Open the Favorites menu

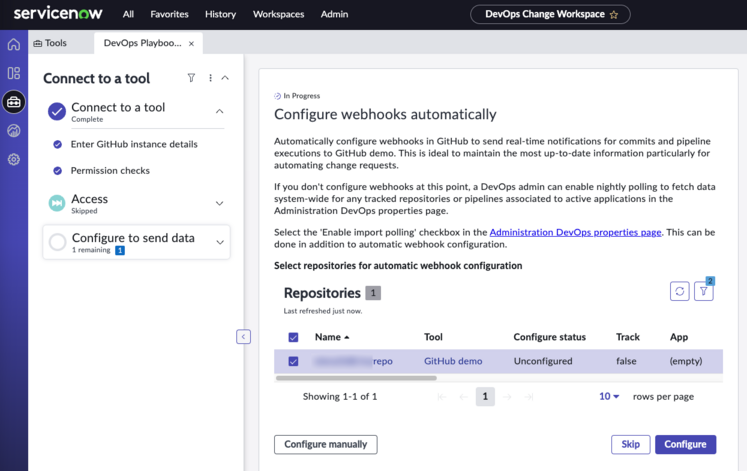tap(169, 14)
